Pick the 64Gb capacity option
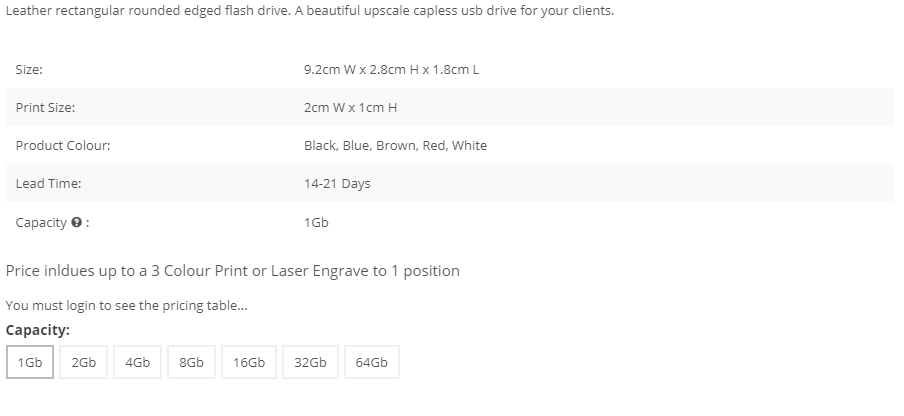Image resolution: width=904 pixels, height=416 pixels. 372,362
